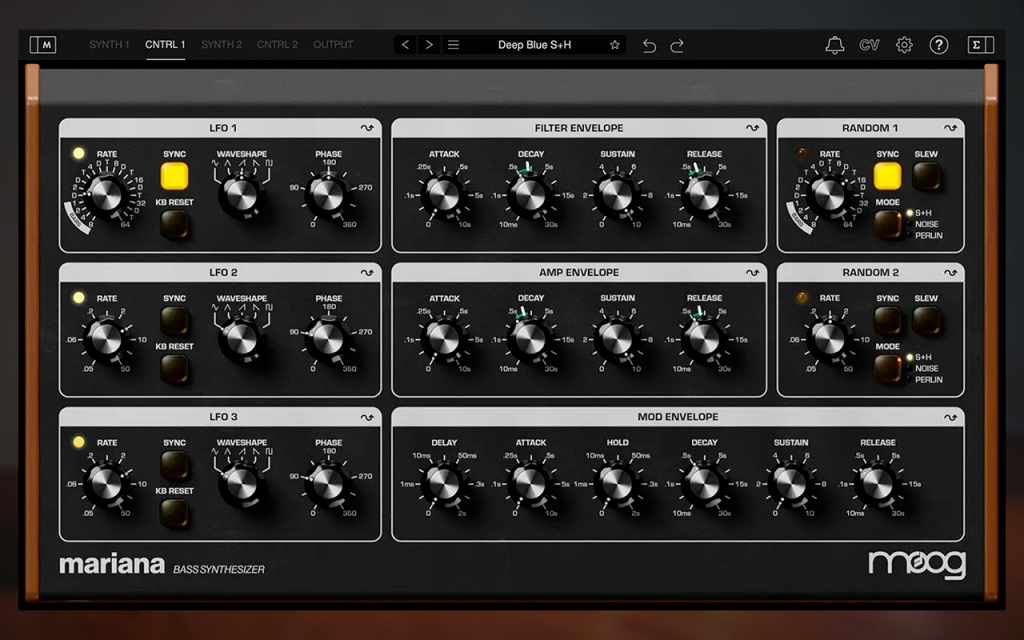The height and width of the screenshot is (640, 1024).
Task: Click Mod Envelope DELAY knob
Action: coord(443,483)
